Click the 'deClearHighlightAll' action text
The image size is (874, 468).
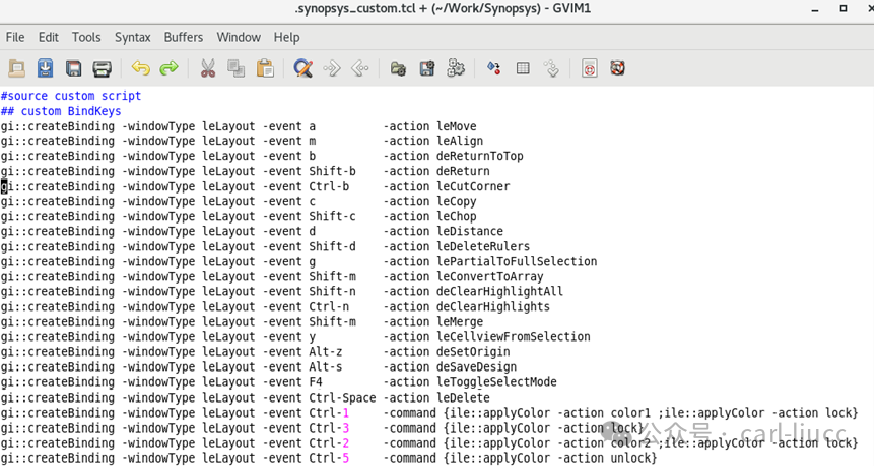click(499, 291)
